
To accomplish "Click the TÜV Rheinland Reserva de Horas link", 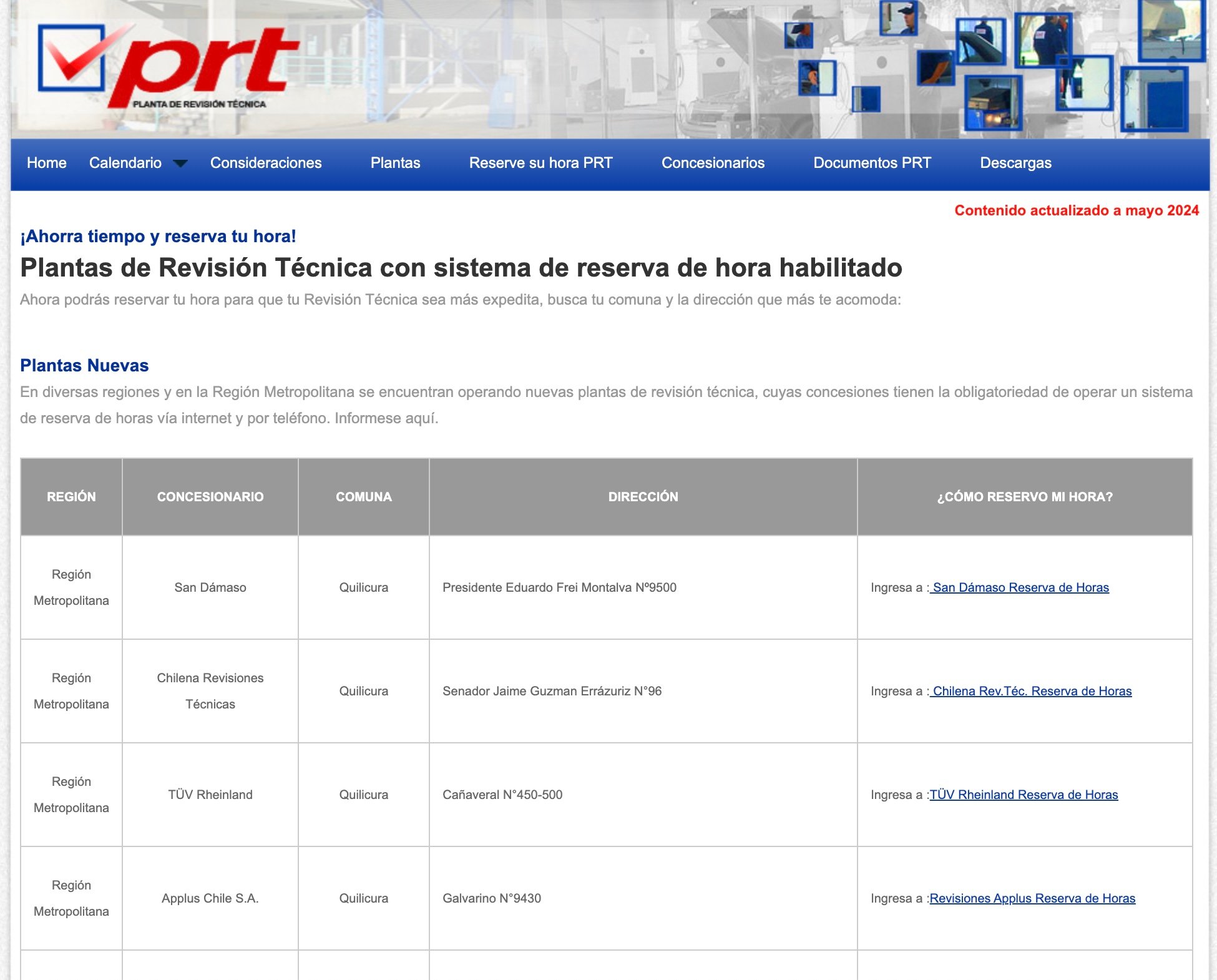I will [1024, 795].
